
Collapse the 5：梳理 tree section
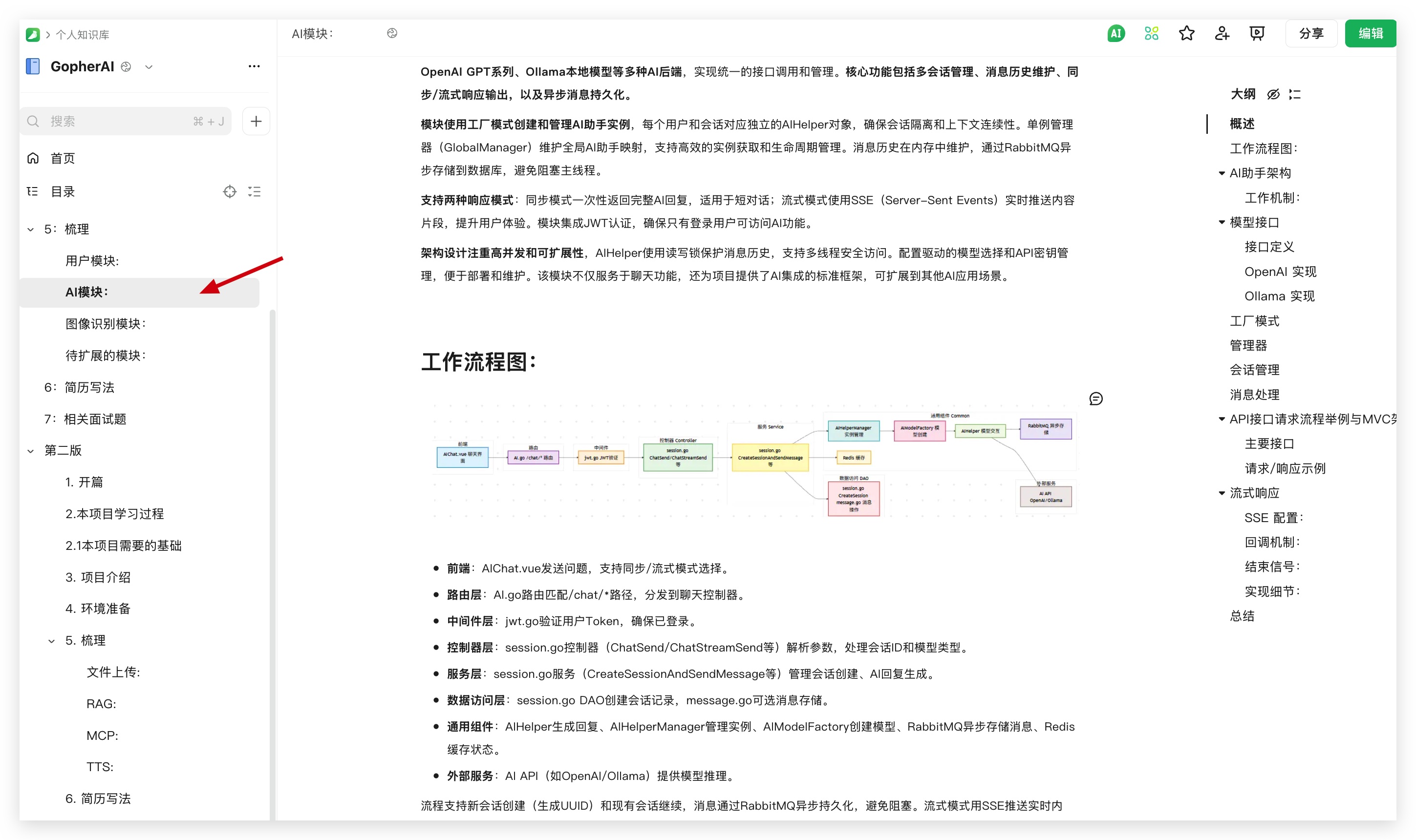tap(31, 229)
